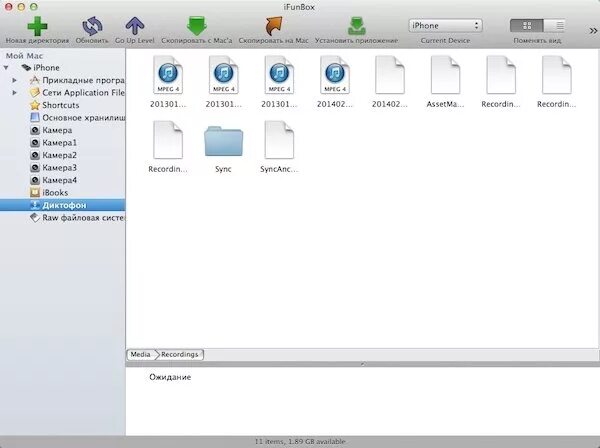Select the Sync folder
The image size is (600, 448).
tap(223, 147)
